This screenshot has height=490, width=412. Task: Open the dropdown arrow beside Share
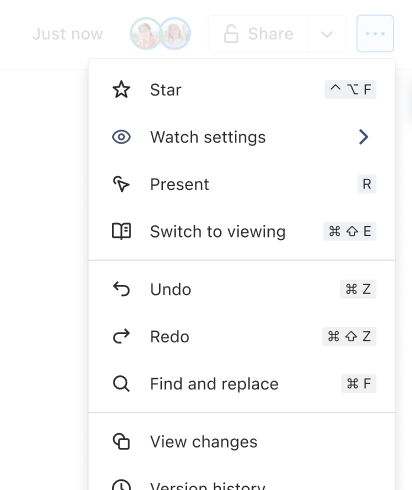[327, 34]
